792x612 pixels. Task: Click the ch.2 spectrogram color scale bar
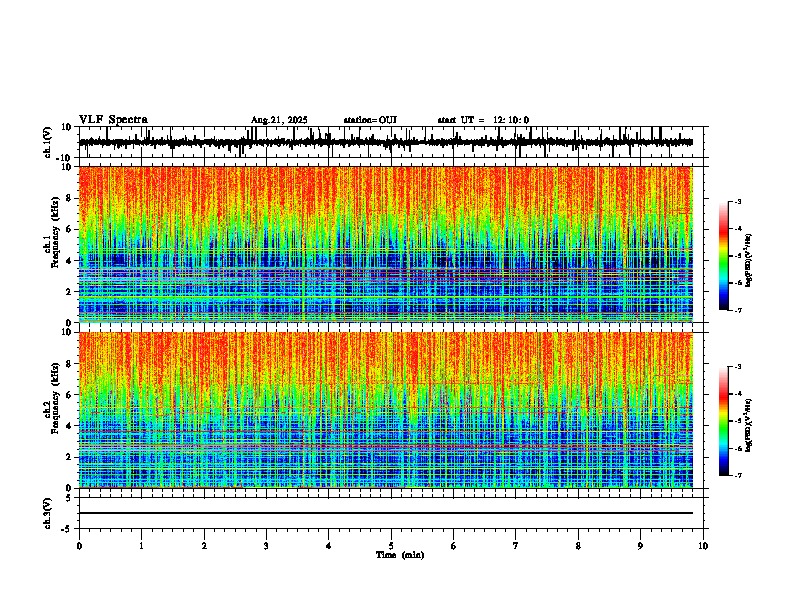coord(723,421)
